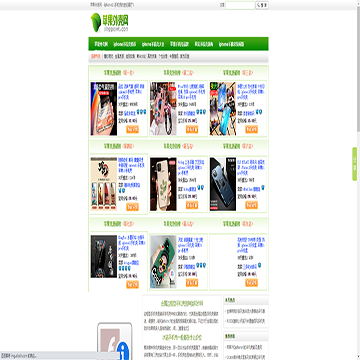Open the rainbow transparent case thumbnail
This screenshot has width=360, height=360.
(104, 109)
